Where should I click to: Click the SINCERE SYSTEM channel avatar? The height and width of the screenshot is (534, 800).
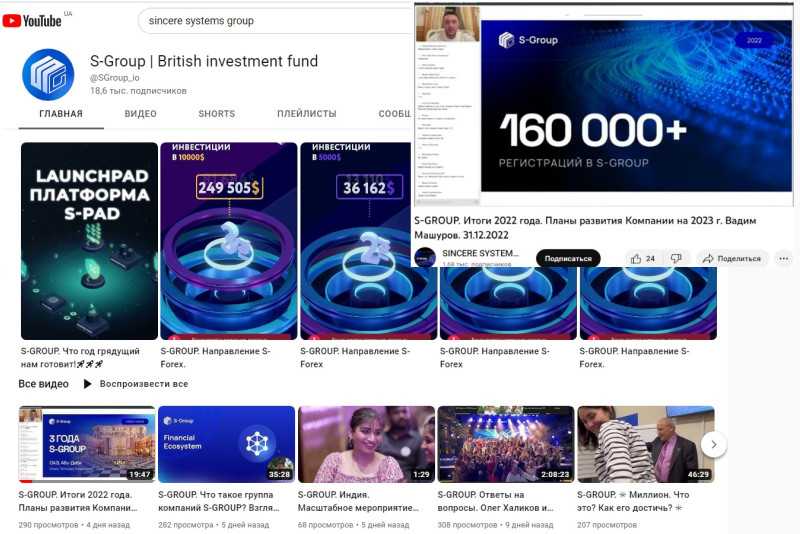point(425,257)
